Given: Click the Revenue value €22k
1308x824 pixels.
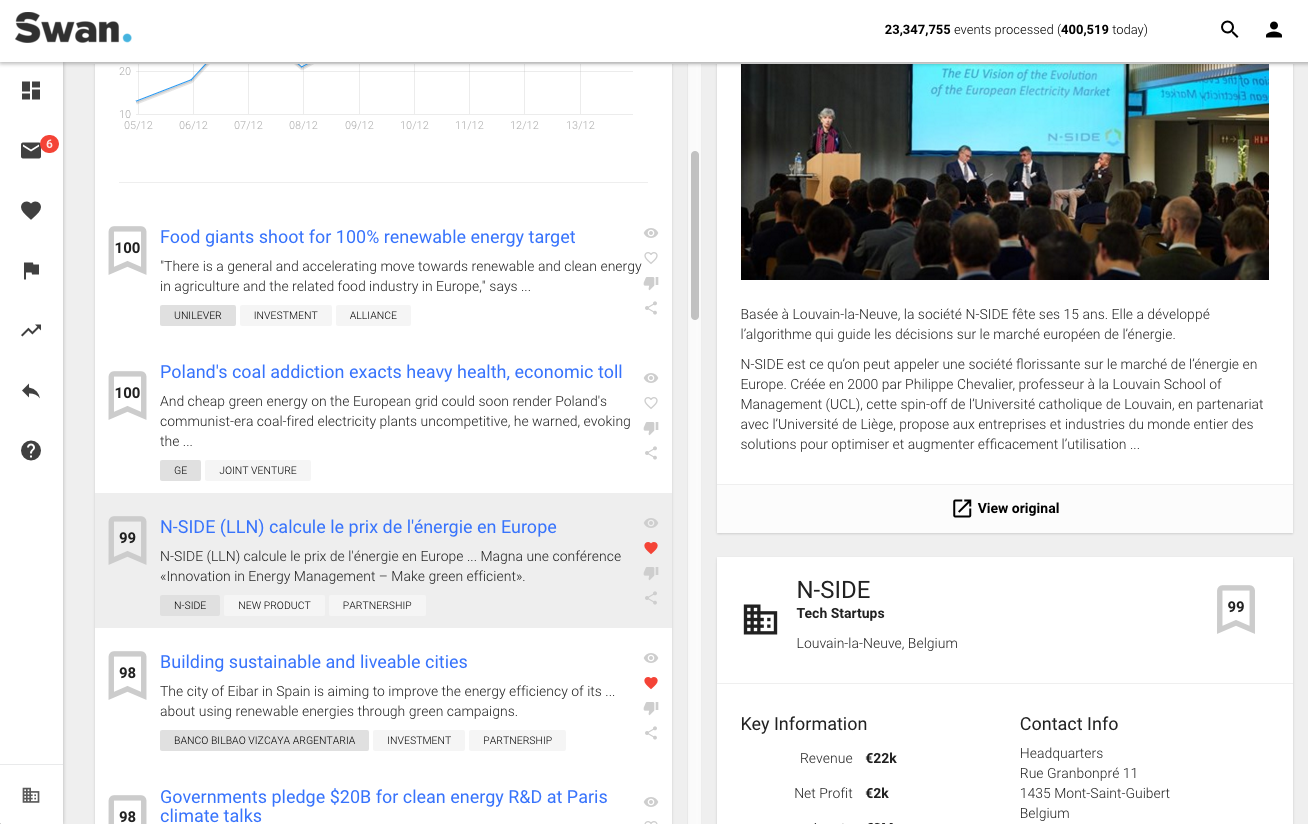Looking at the screenshot, I should pyautogui.click(x=881, y=758).
